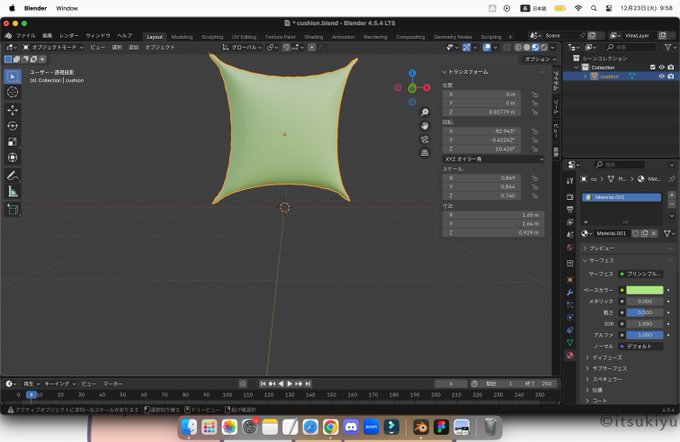This screenshot has width=680, height=442.
Task: Open the Render properties tab icon
Action: [x=570, y=197]
